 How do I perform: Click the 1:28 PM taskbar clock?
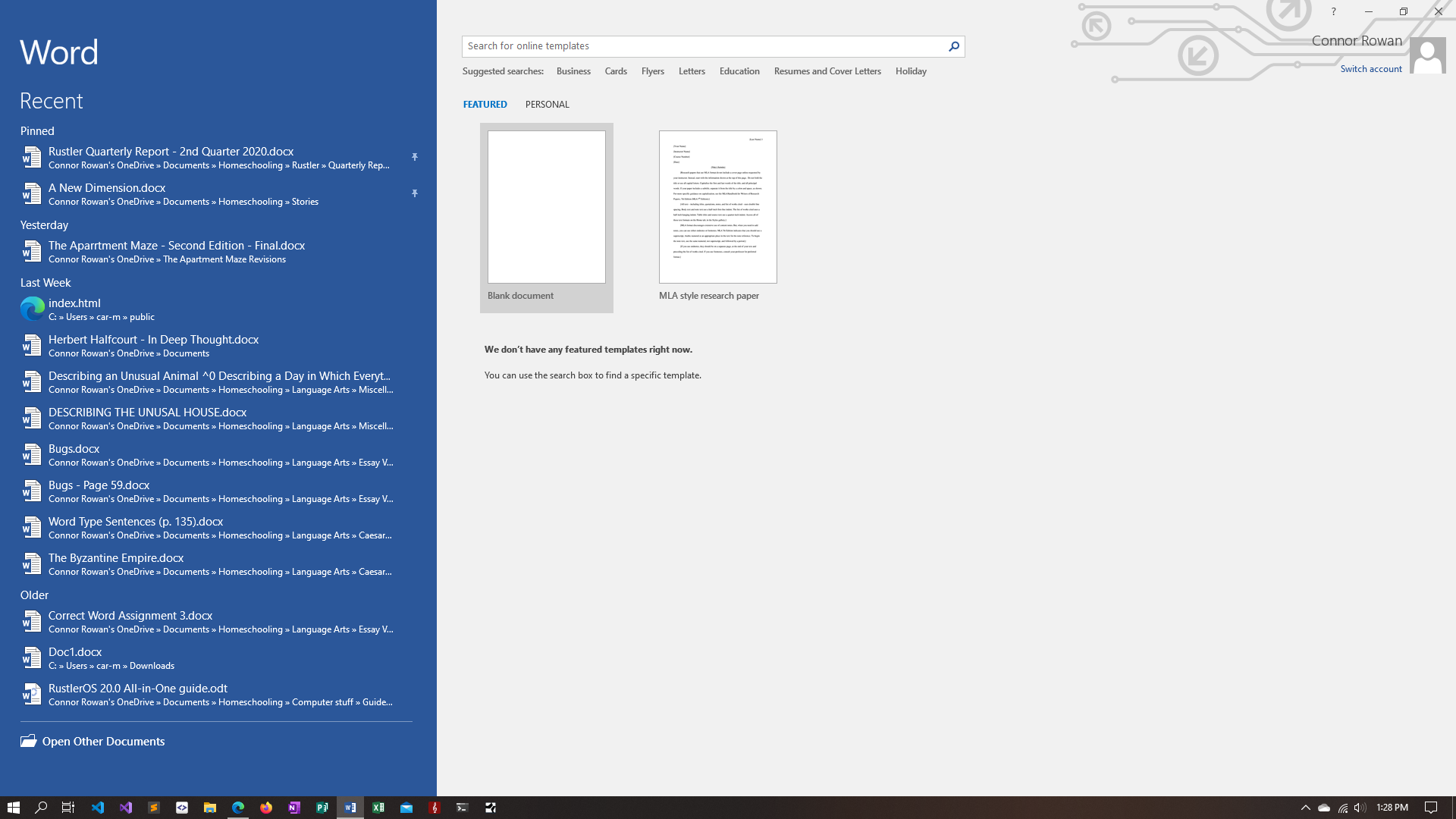(1392, 808)
